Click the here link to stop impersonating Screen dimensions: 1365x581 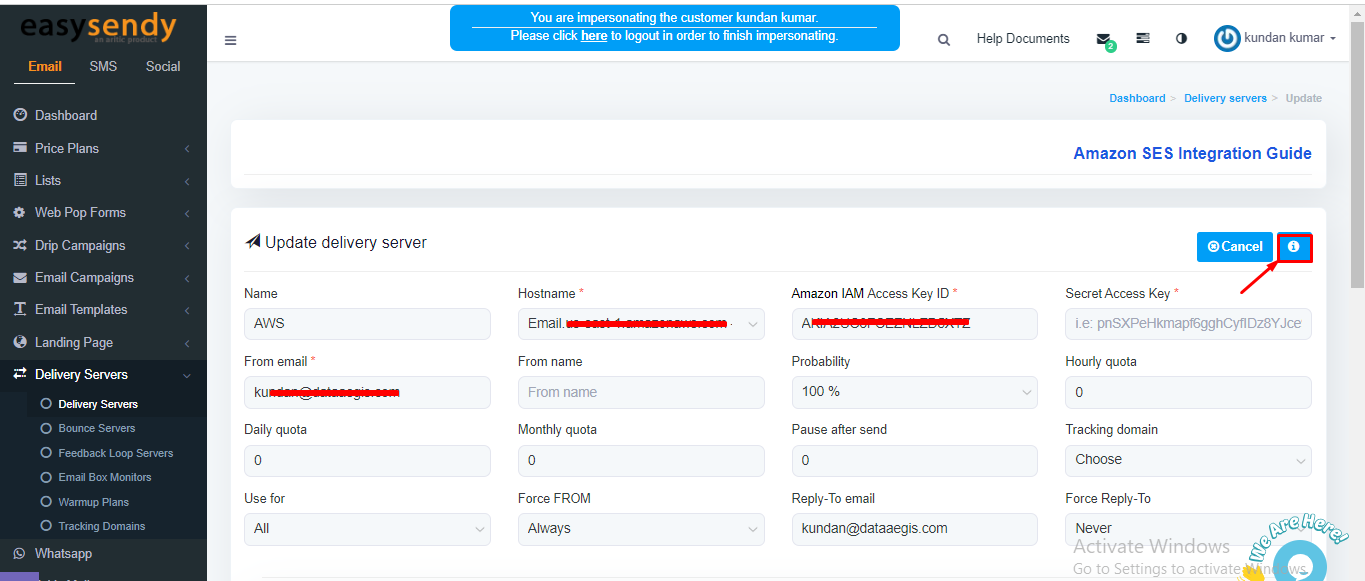pos(594,35)
